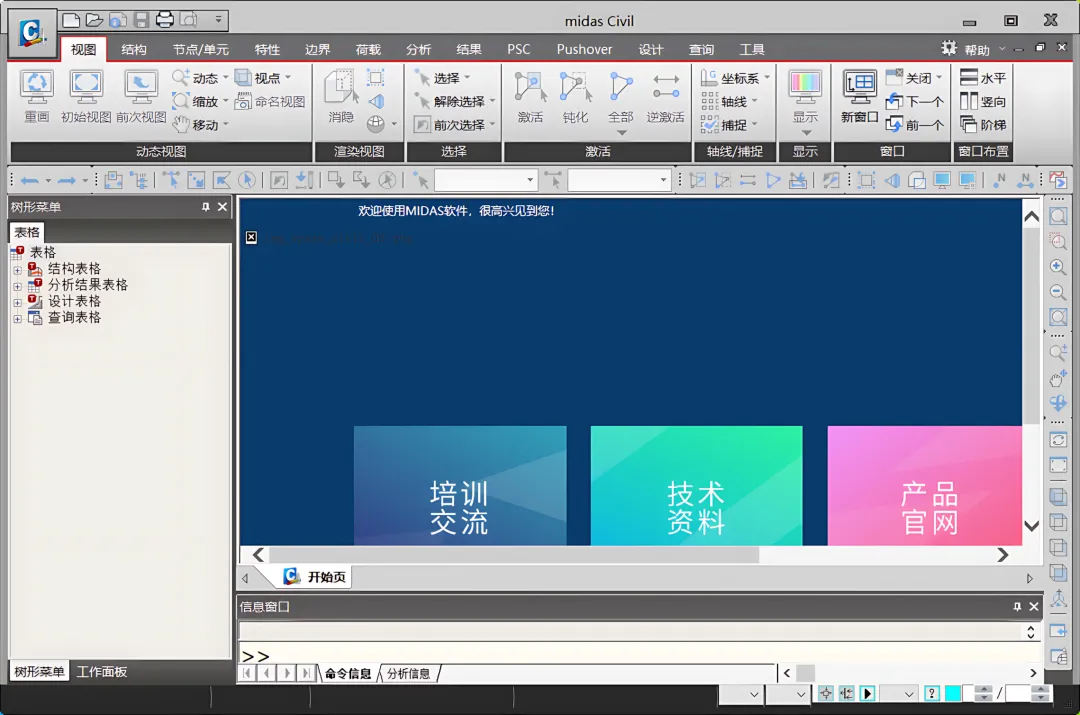1080x715 pixels.
Task: Expand the 结构表格 tree node
Action: 17,269
